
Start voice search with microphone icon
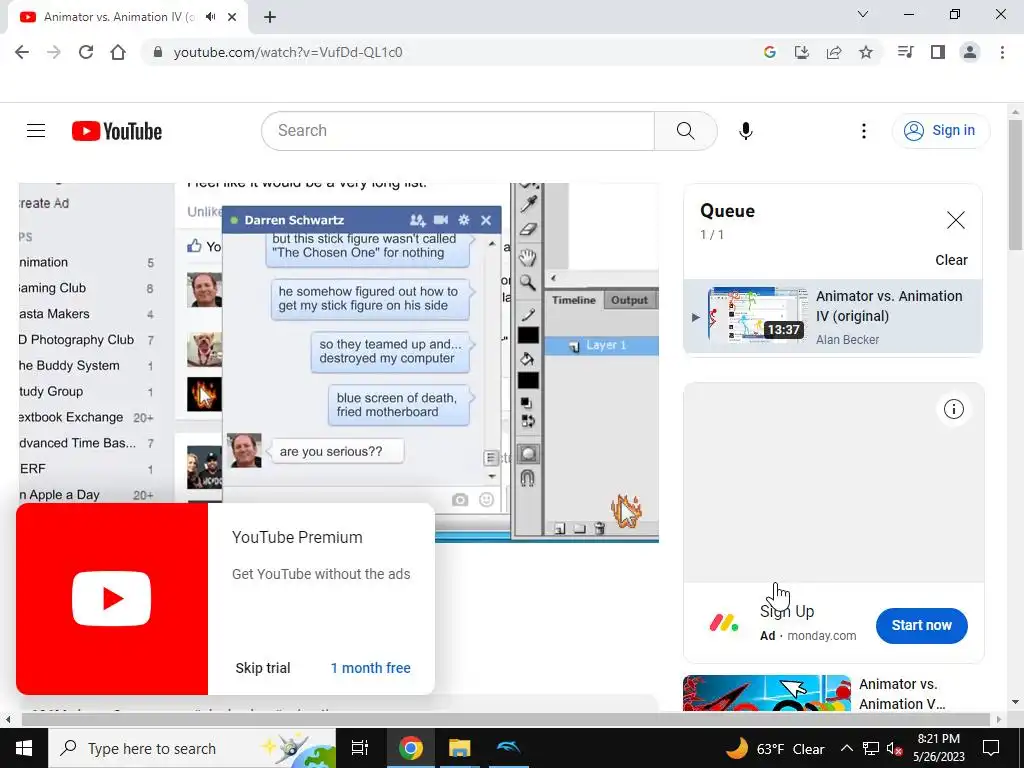coord(746,131)
